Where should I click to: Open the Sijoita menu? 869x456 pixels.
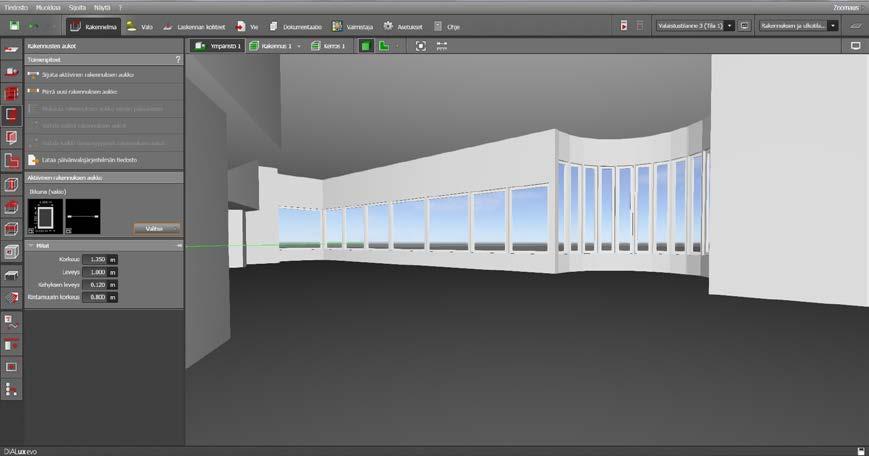(x=78, y=8)
